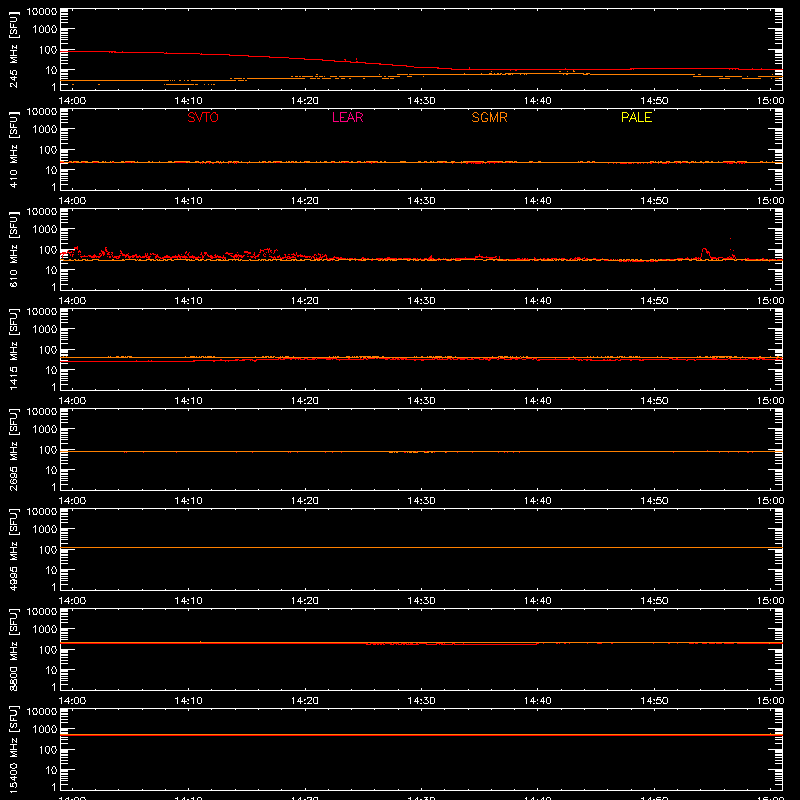Click the 14:40 tick label under the 2695 MHz plot
Viewport: 800px width, 800px height.
click(x=538, y=501)
